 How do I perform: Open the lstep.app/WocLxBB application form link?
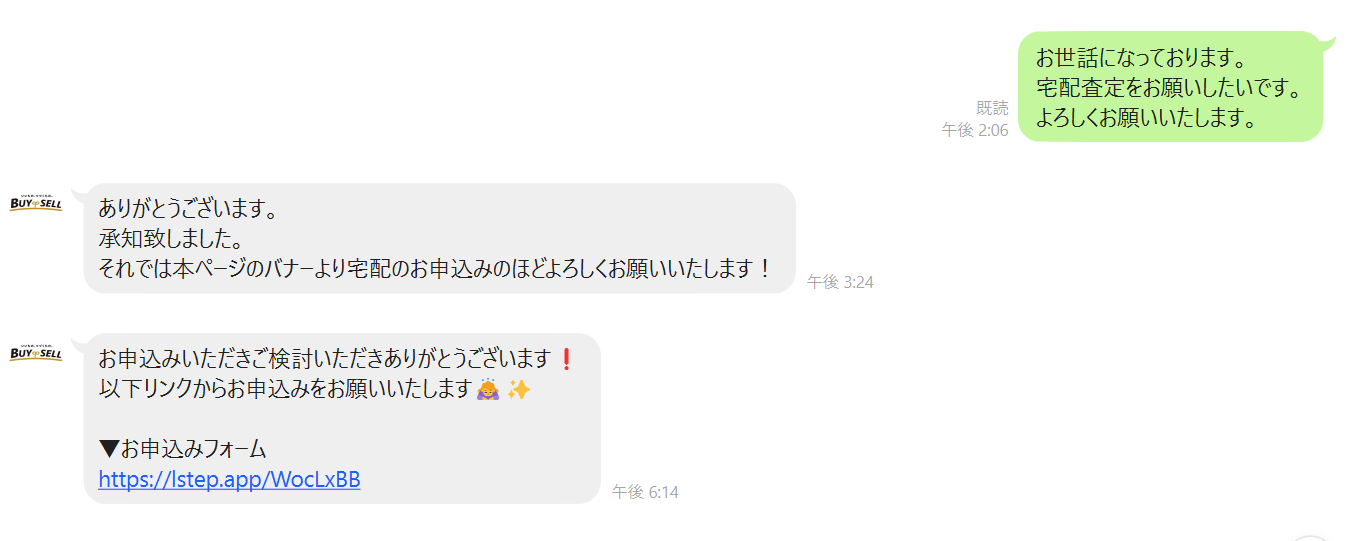pos(229,480)
